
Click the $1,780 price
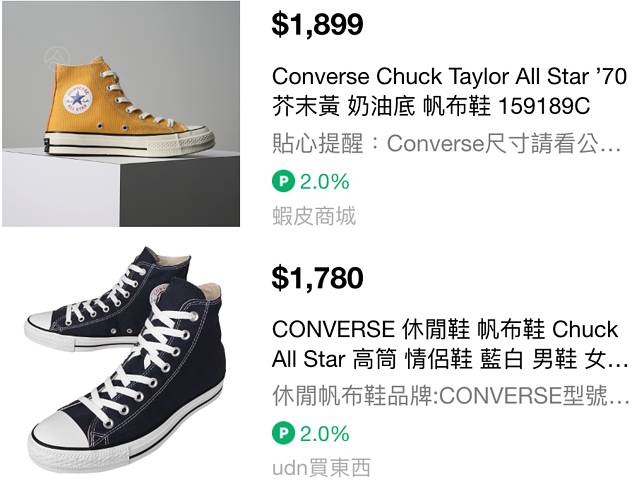[x=317, y=278]
